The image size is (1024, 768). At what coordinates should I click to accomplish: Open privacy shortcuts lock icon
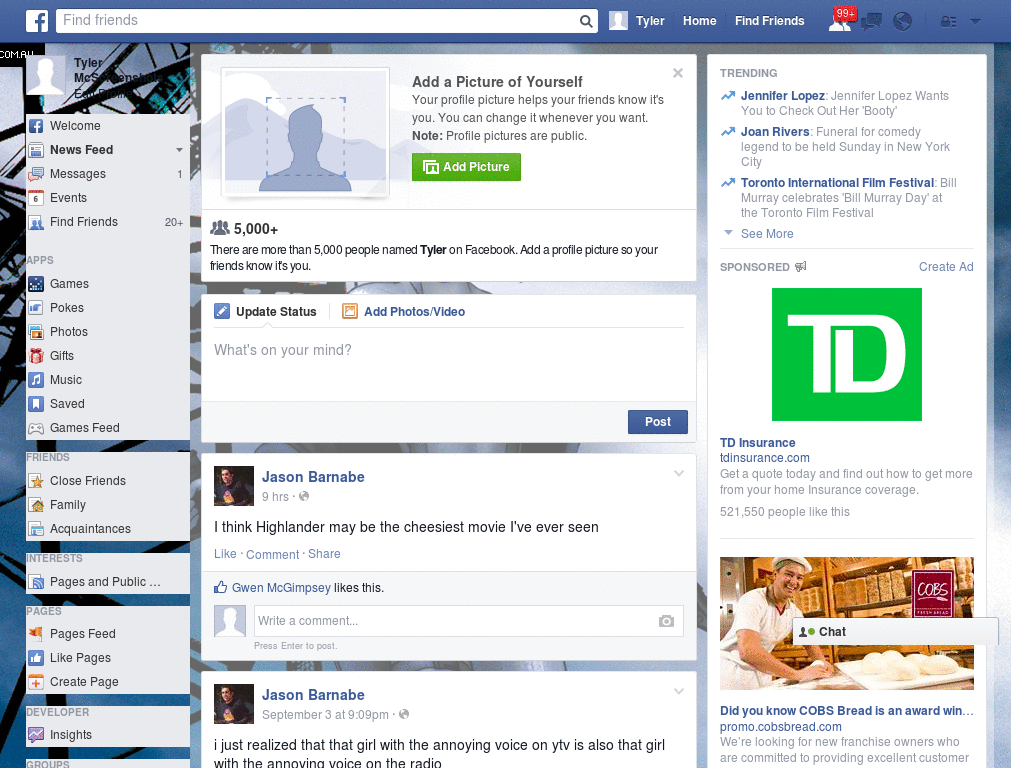click(x=948, y=22)
